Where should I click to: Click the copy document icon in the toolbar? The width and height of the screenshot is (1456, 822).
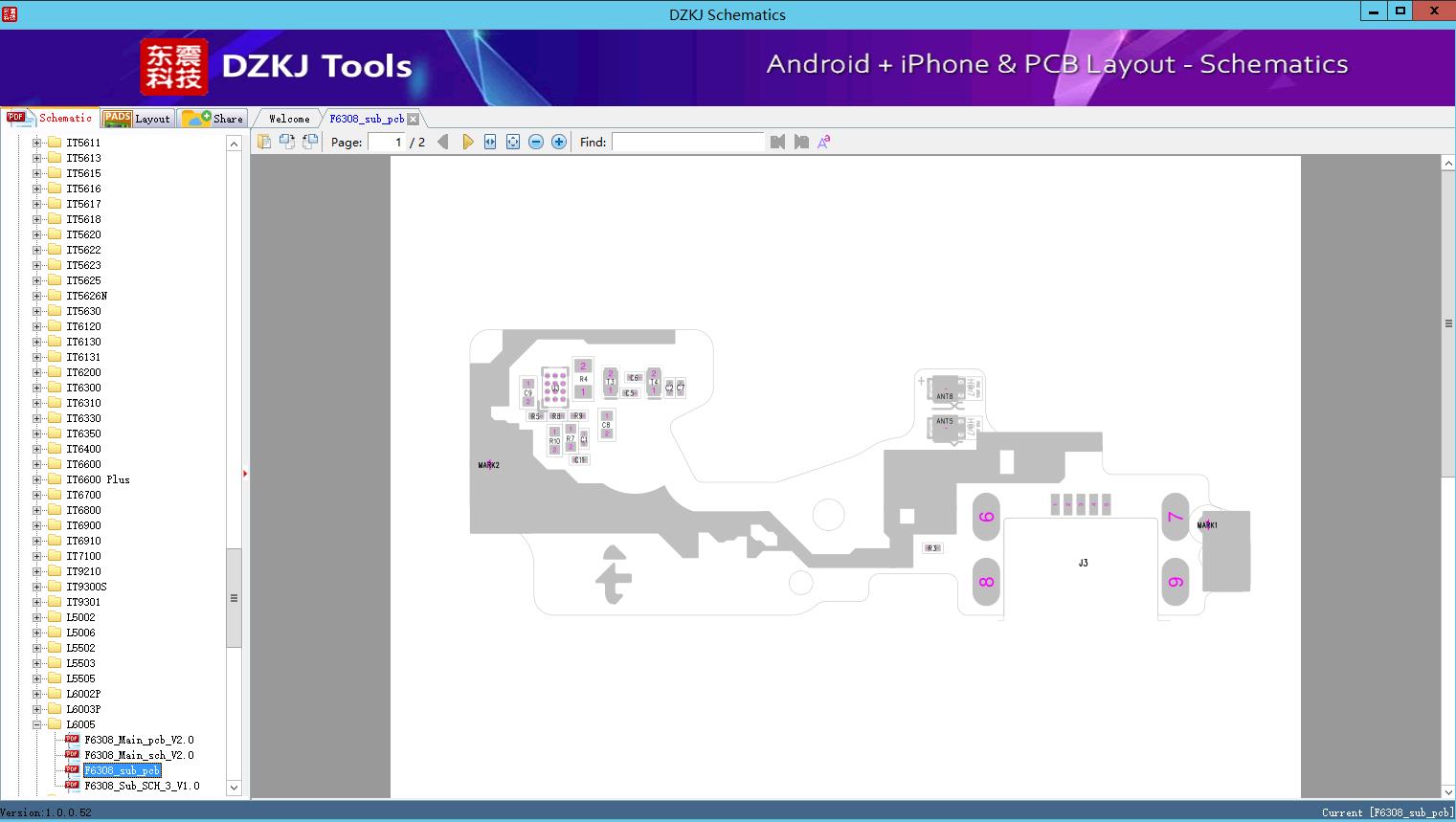pyautogui.click(x=264, y=142)
